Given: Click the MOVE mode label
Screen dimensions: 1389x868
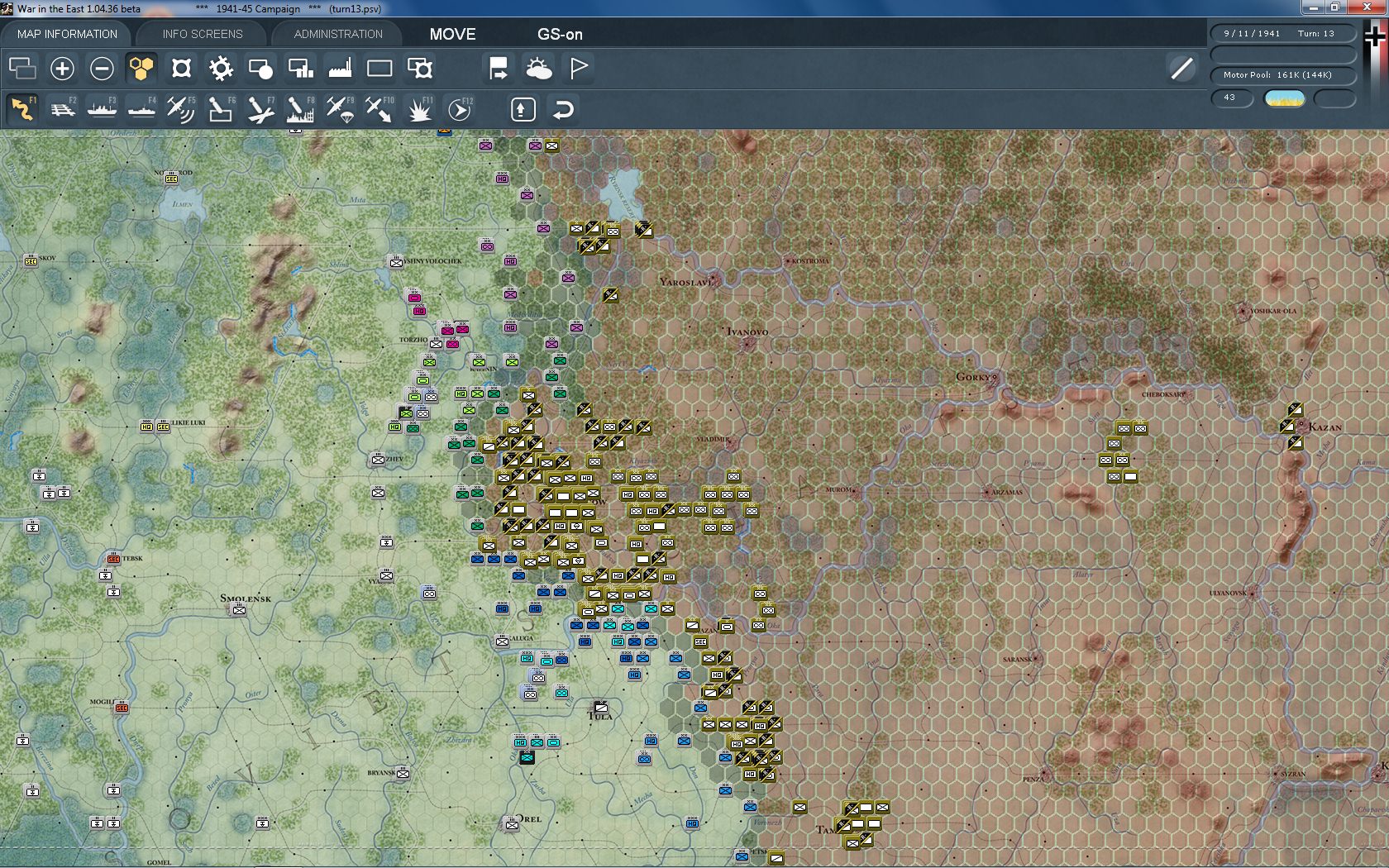Looking at the screenshot, I should point(452,34).
